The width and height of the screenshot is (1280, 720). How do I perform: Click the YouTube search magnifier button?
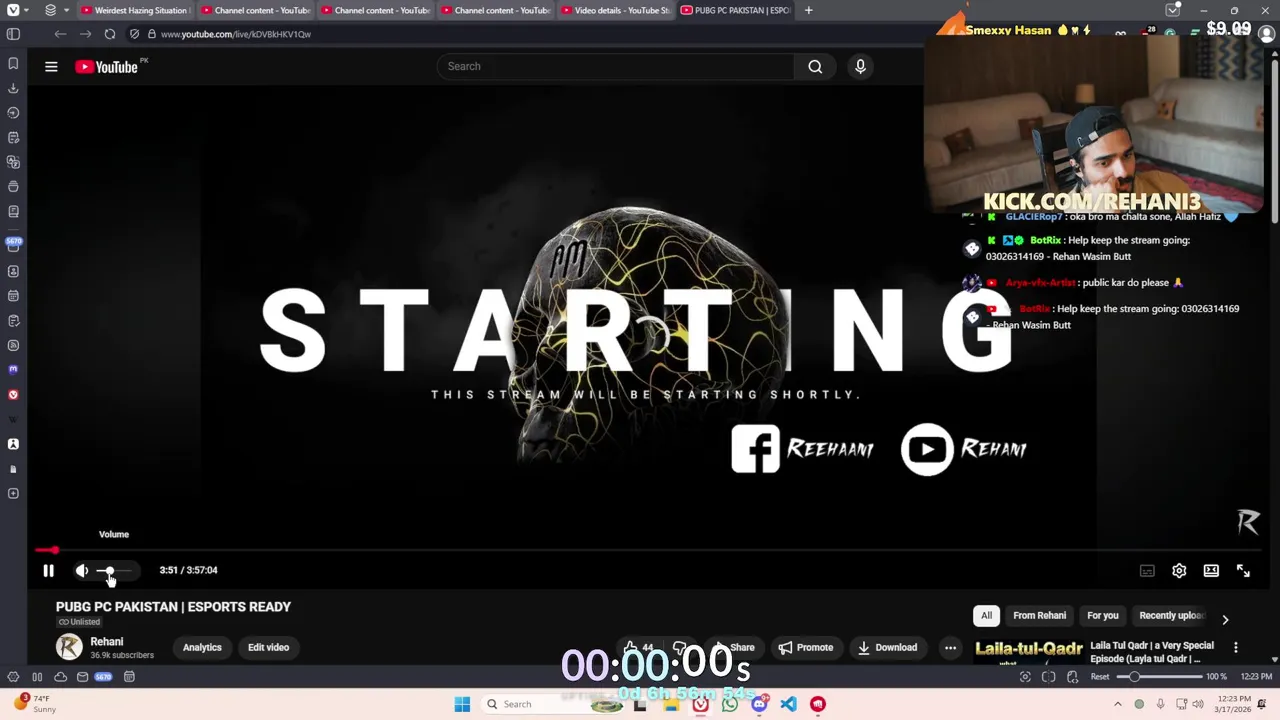coord(815,66)
